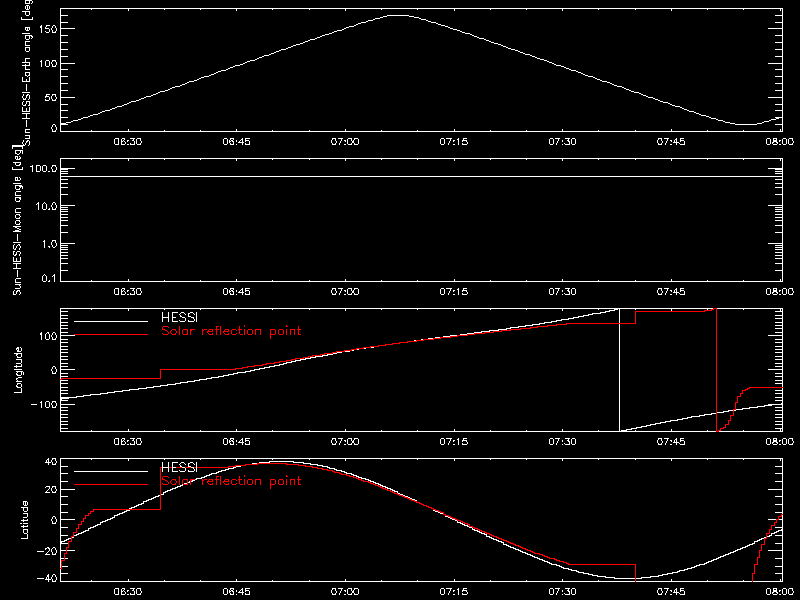This screenshot has height=600, width=800.
Task: Click HESSI legend label in Longitude panel
Action: [x=179, y=317]
